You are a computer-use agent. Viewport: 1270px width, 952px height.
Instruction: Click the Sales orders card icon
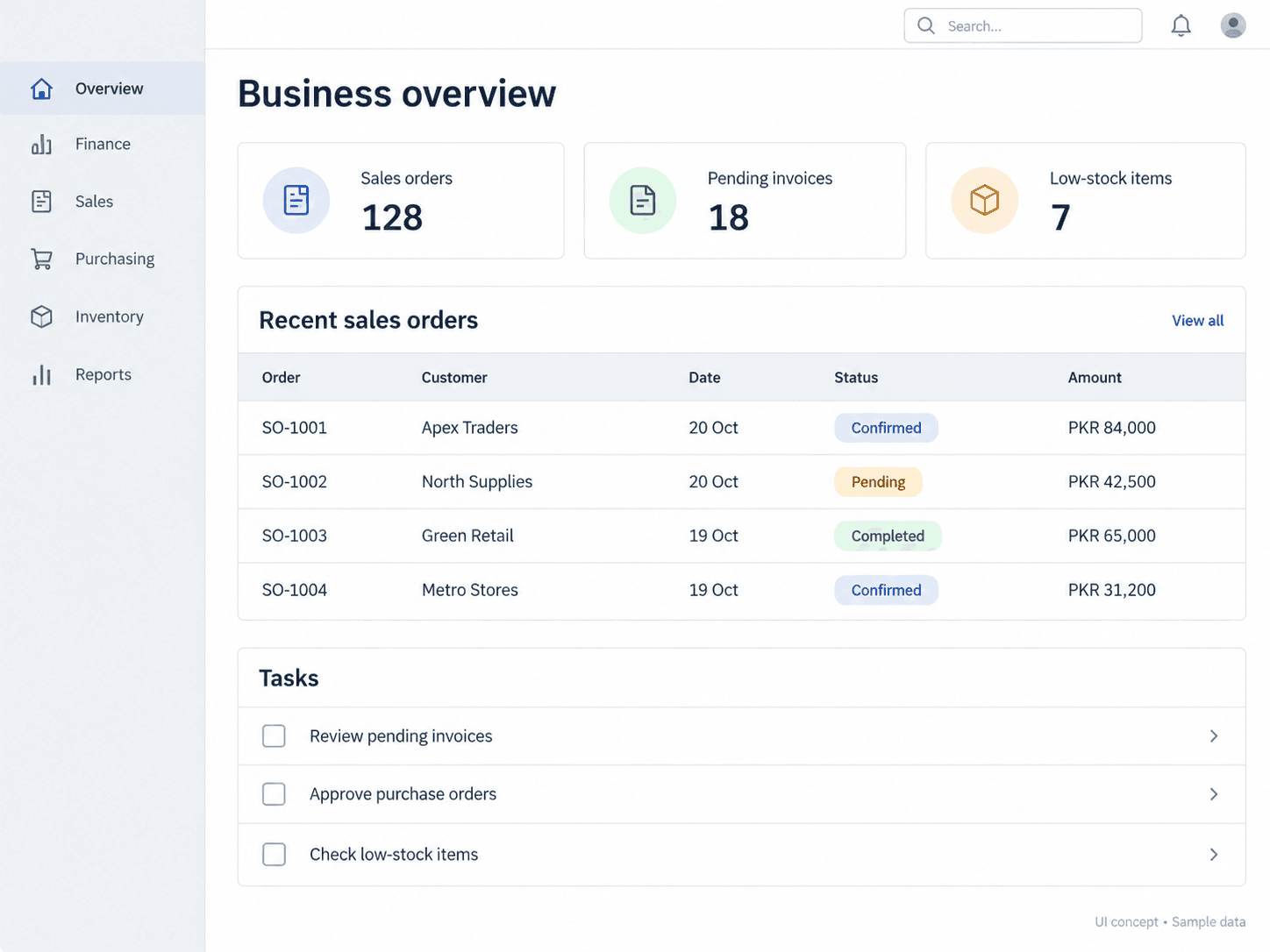pyautogui.click(x=296, y=200)
